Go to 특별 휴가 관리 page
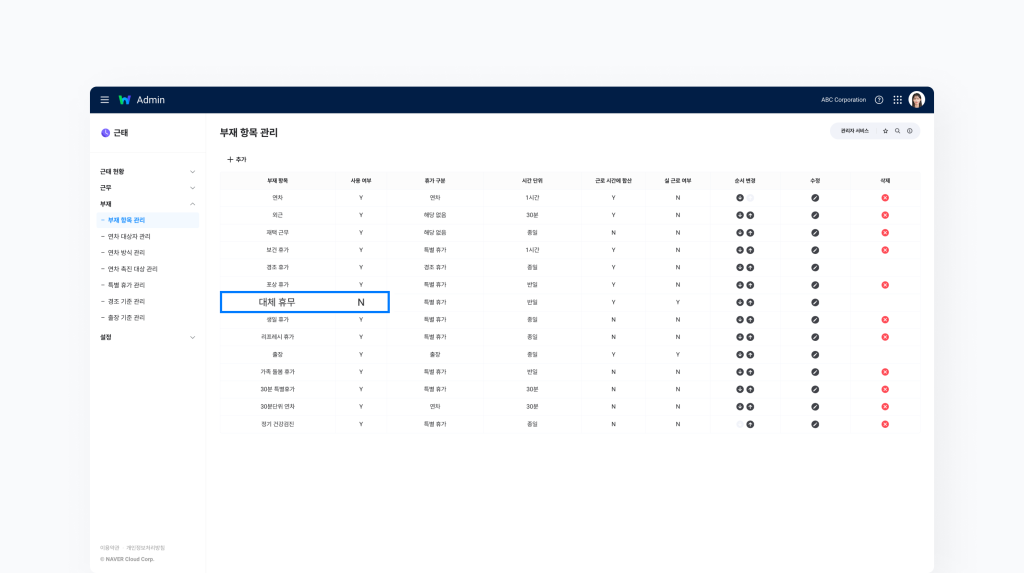1024x573 pixels. click(x=126, y=285)
